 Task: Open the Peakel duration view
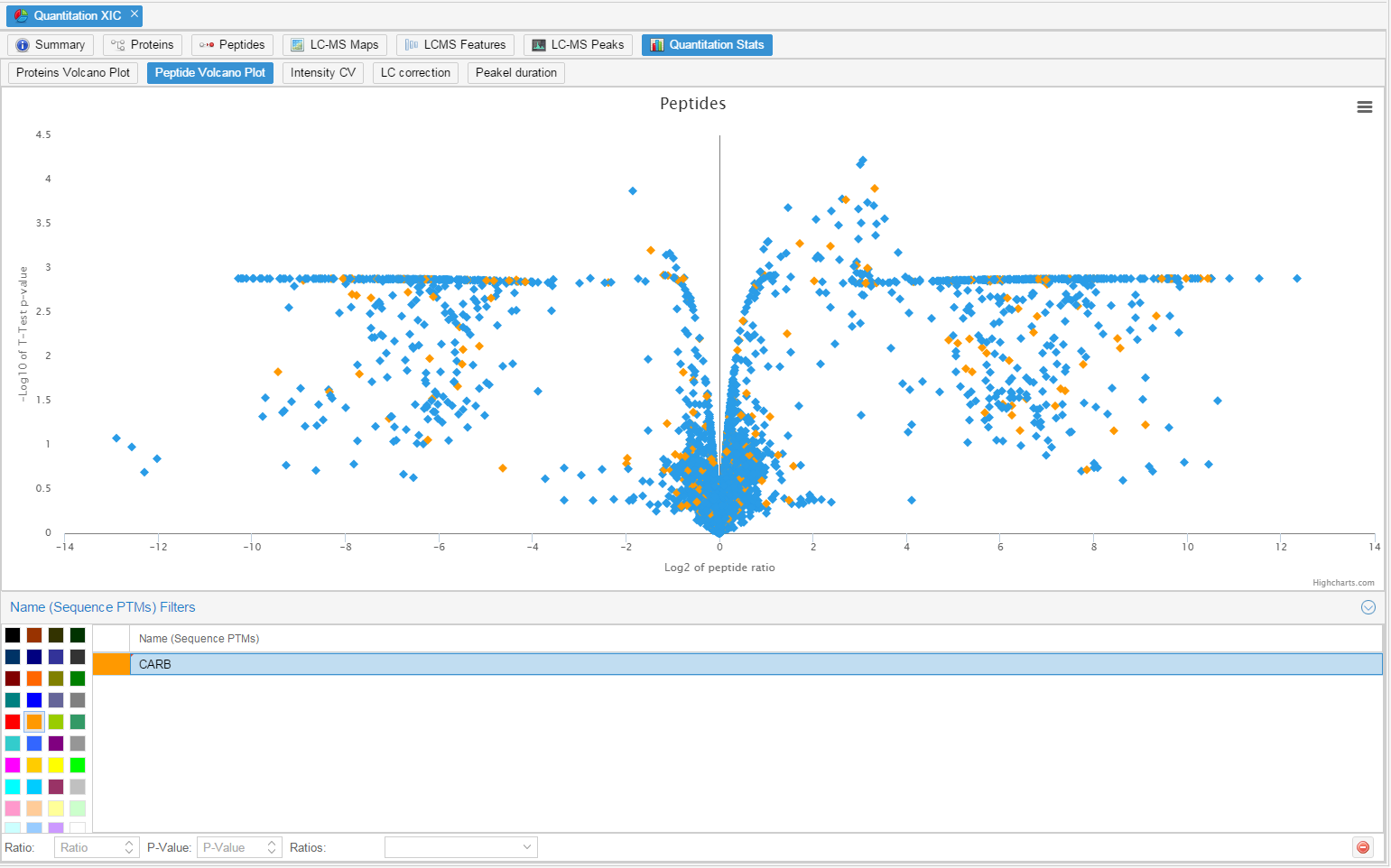(515, 73)
